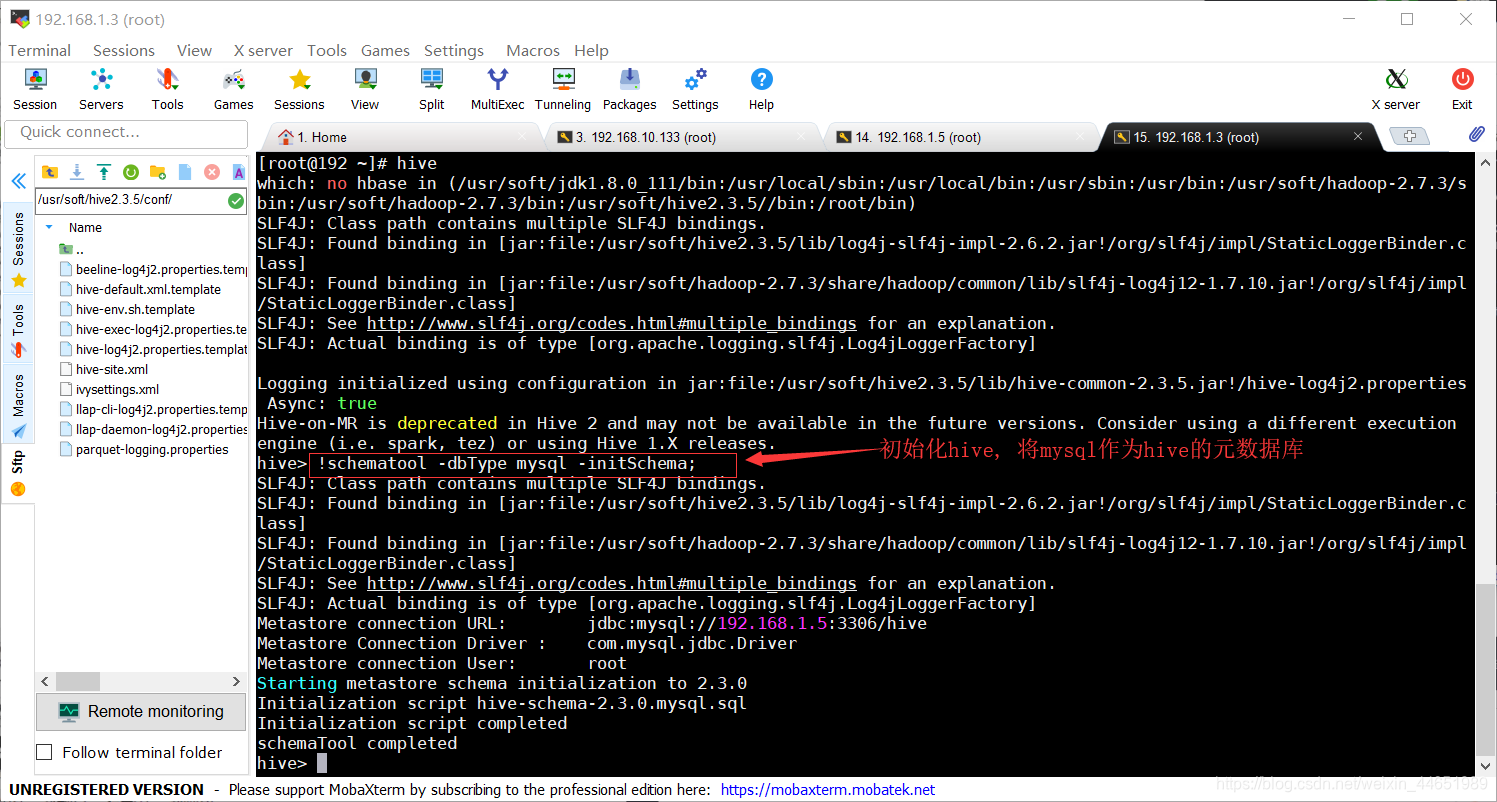1497x802 pixels.
Task: Click the red Exit toolbar button
Action: pos(1462,89)
